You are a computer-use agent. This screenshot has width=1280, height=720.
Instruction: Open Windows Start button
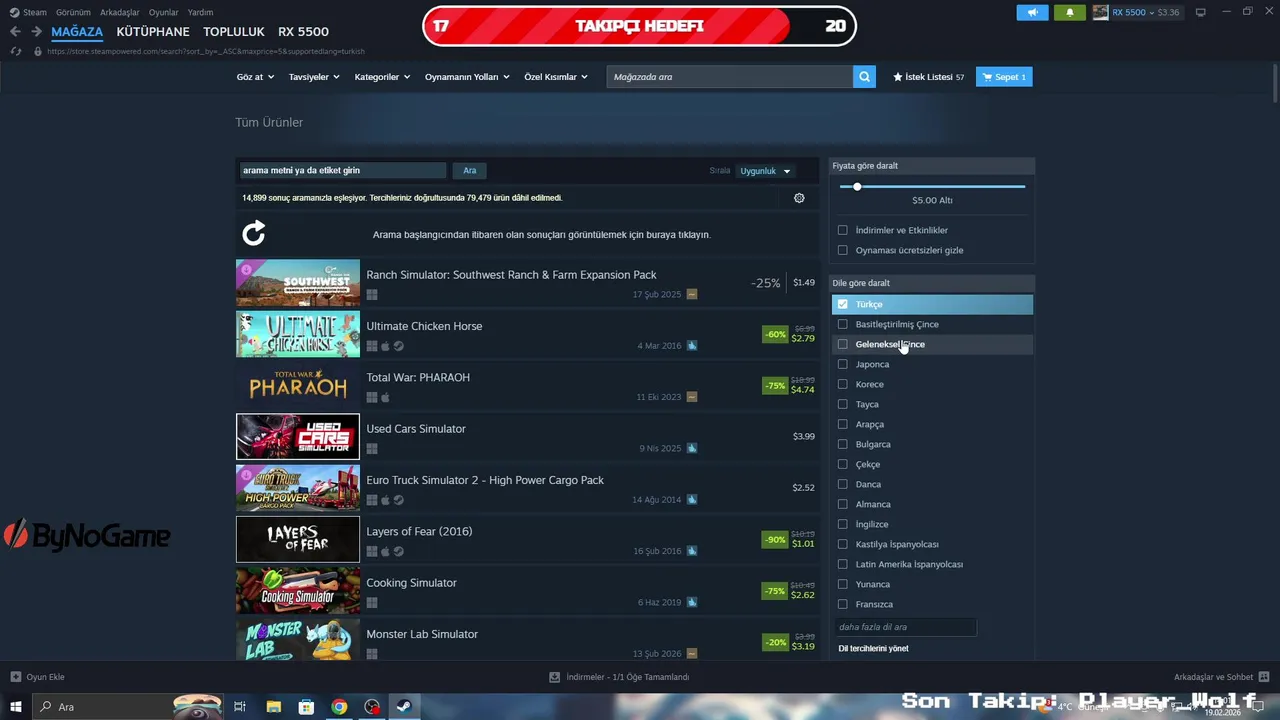coord(15,707)
